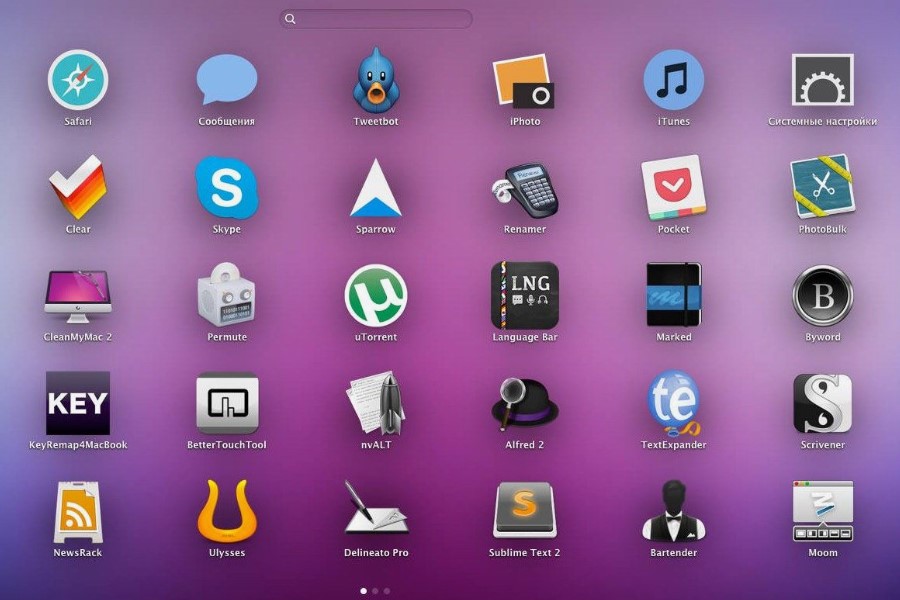Launch Tweetbot from Launchpad
The image size is (900, 600).
(376, 81)
